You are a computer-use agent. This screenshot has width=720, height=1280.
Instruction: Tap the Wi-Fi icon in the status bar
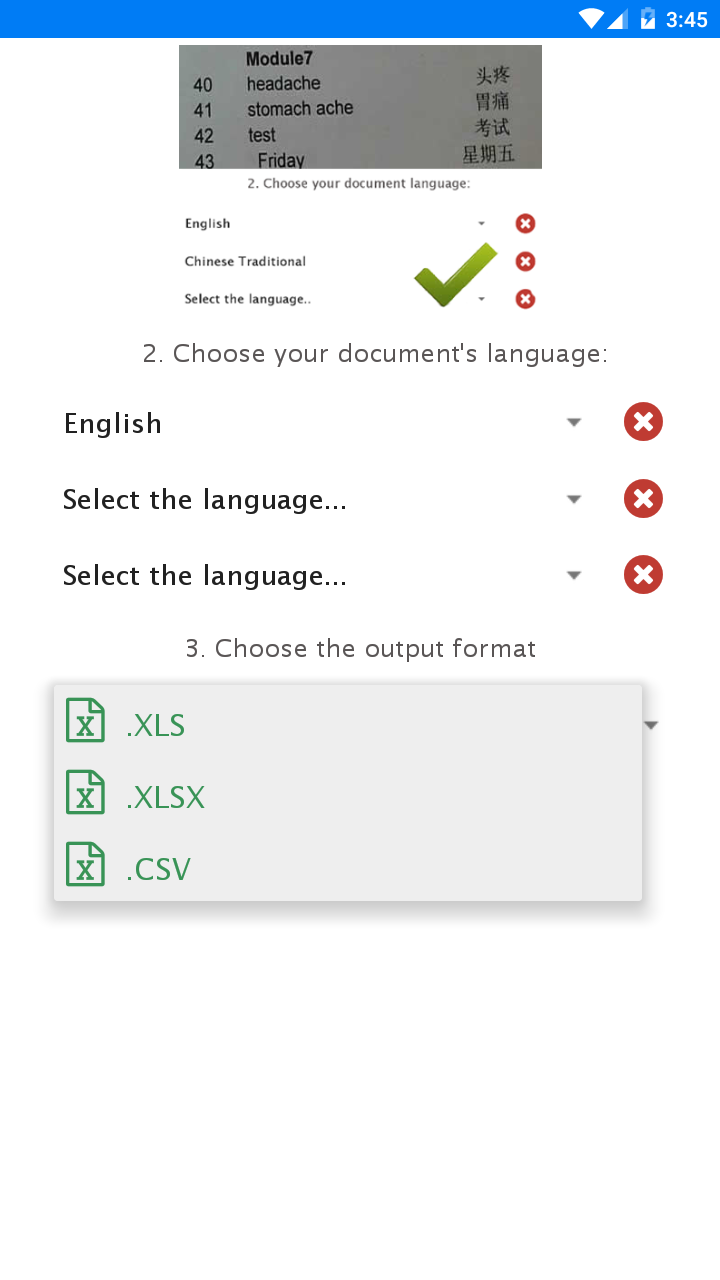(592, 17)
